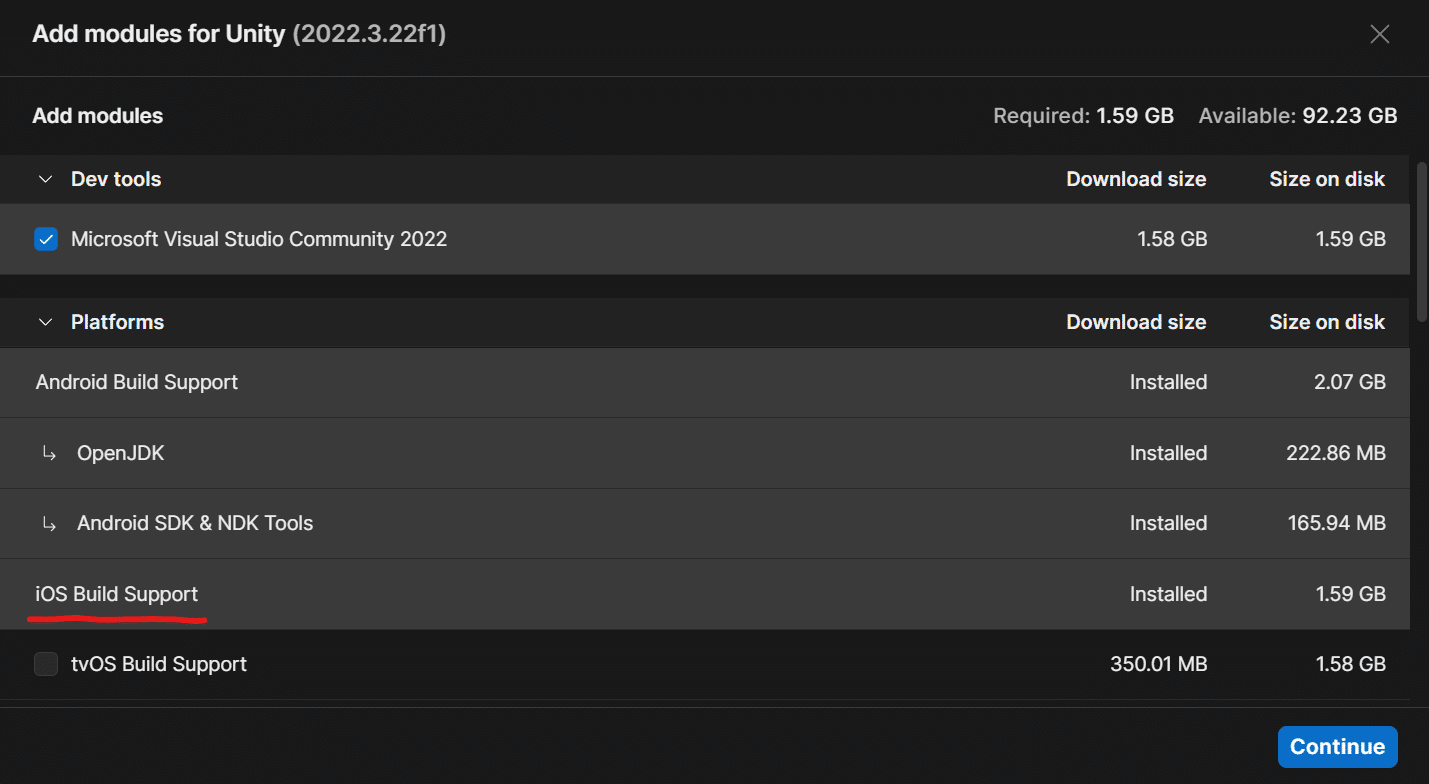Click the iOS Build Support label

117,594
